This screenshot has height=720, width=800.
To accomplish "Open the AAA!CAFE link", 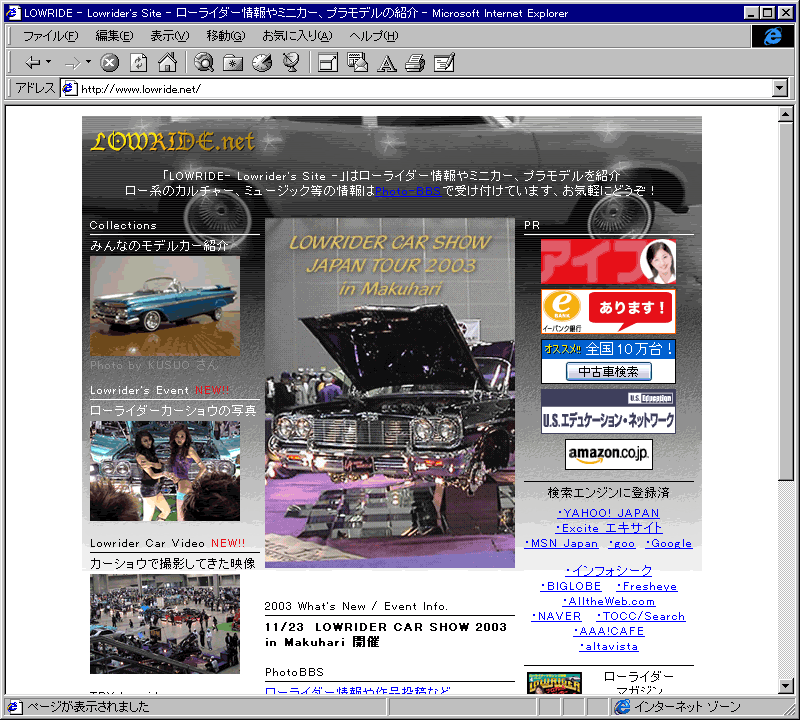I will 609,631.
